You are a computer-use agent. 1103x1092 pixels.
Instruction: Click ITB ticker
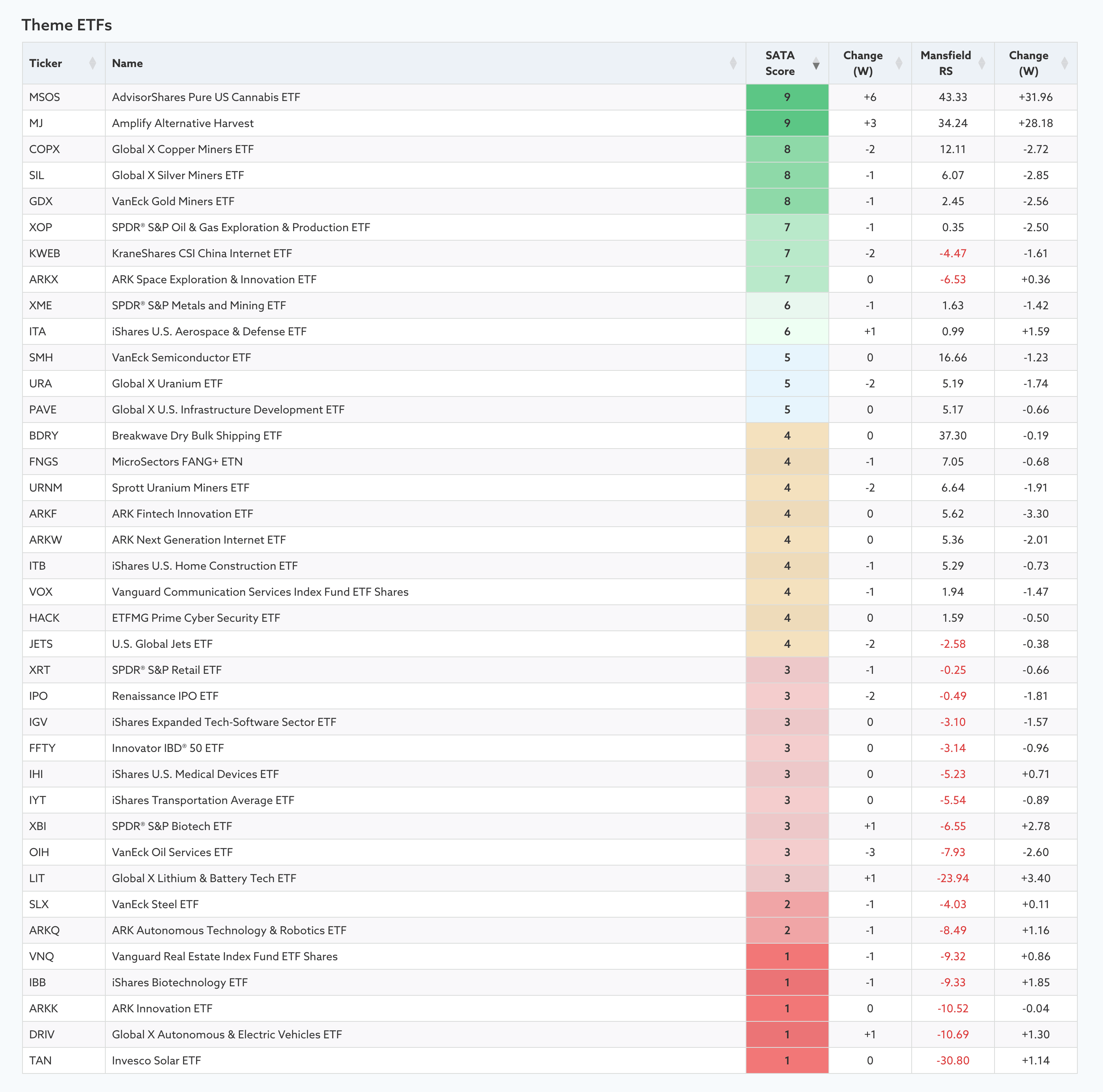[x=37, y=566]
